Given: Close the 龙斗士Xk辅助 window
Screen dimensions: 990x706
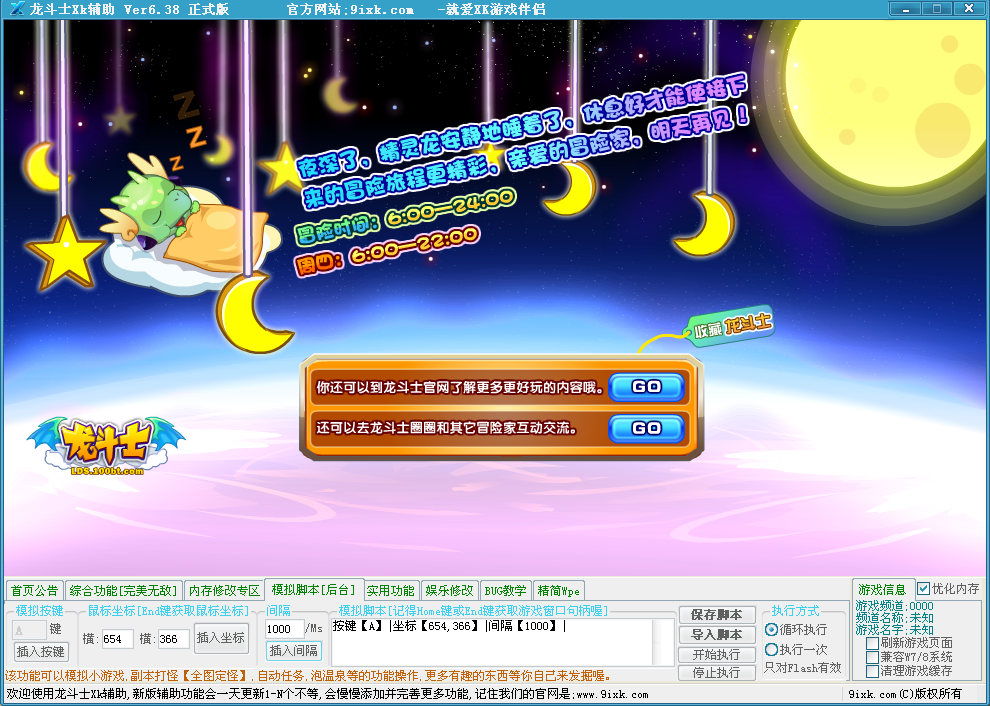Looking at the screenshot, I should (969, 9).
